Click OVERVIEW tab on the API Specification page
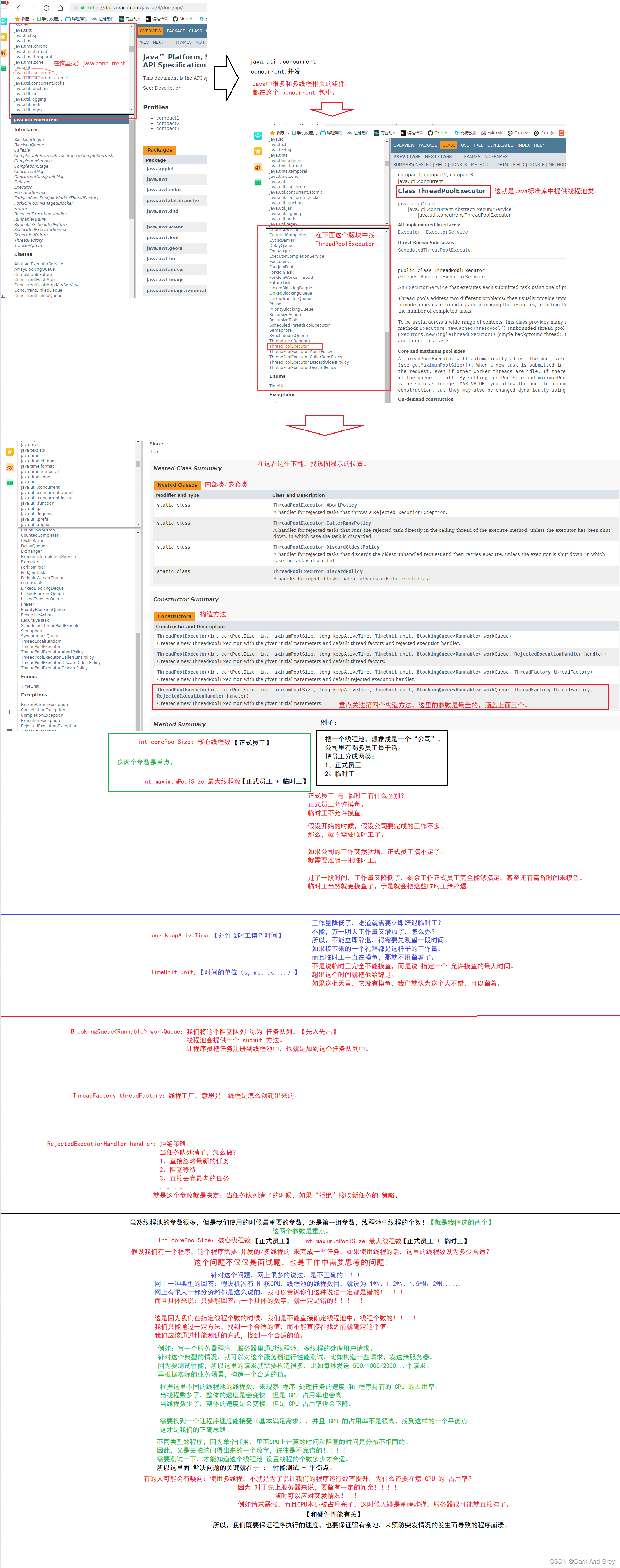 [x=150, y=31]
